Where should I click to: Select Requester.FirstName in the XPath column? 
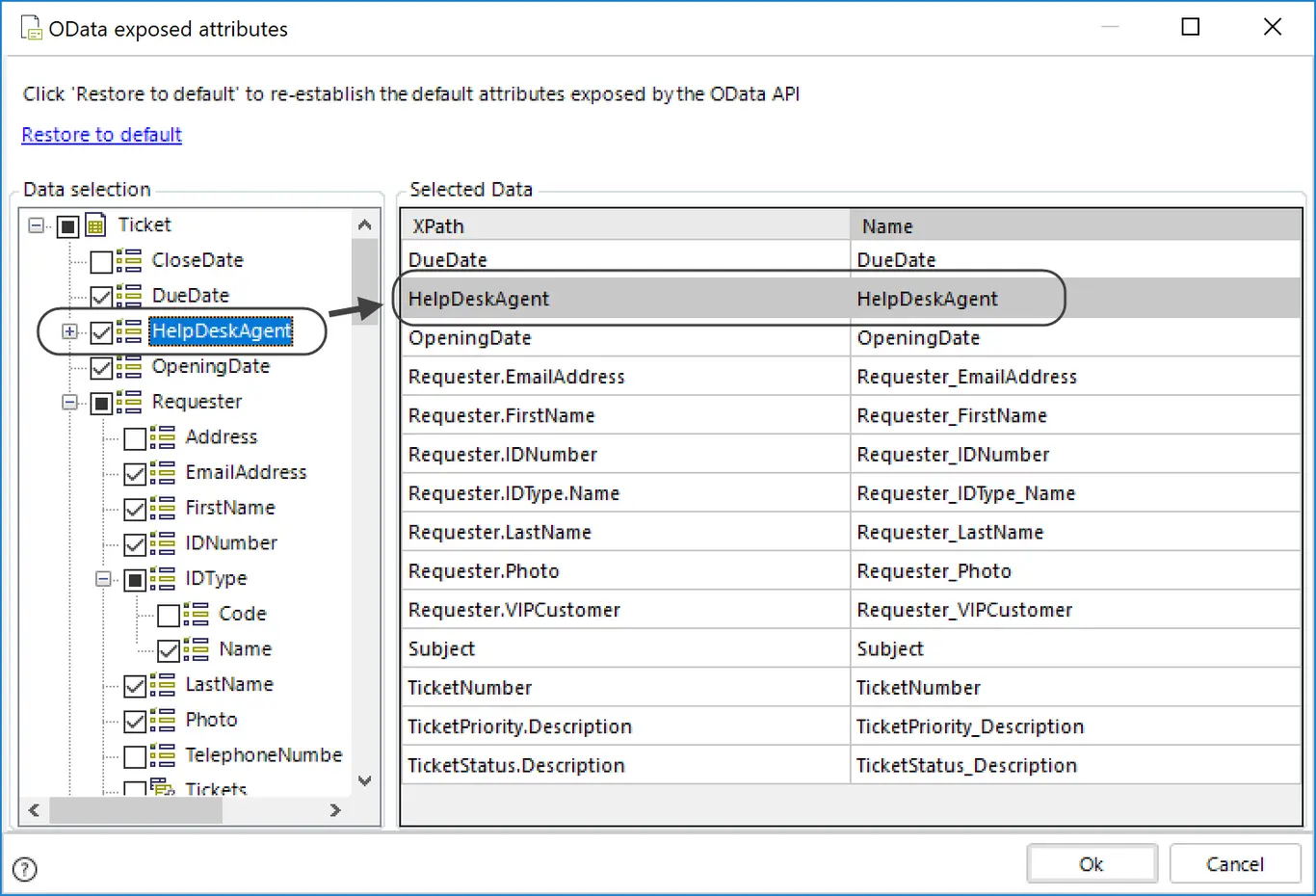[x=626, y=415]
